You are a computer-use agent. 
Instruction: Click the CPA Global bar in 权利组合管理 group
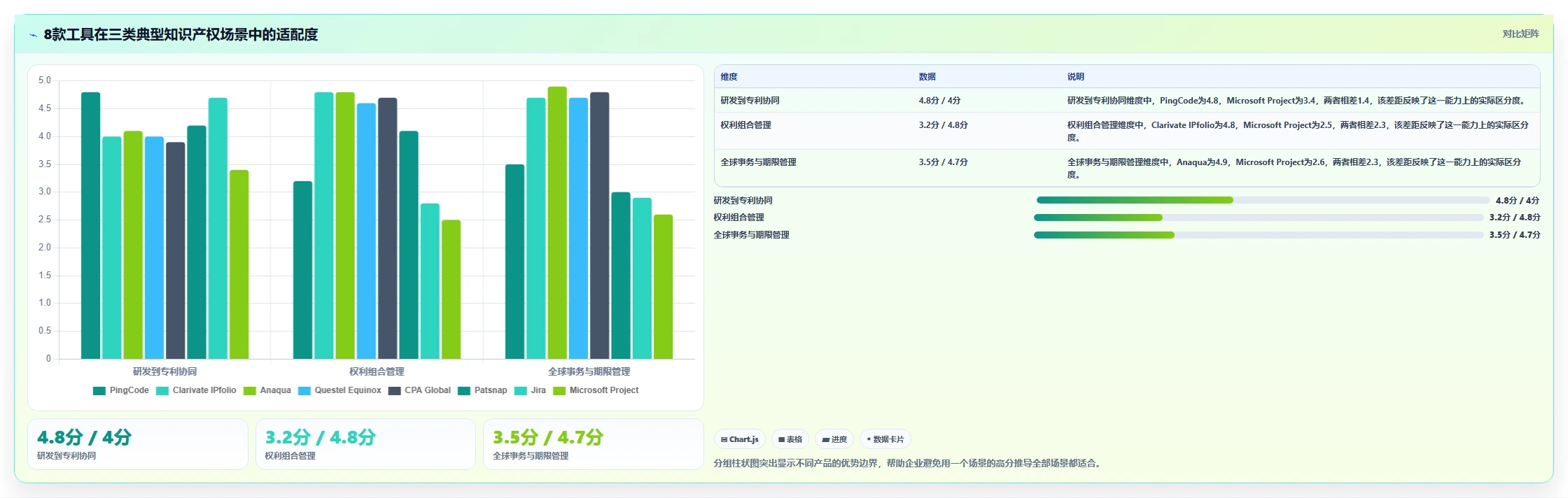click(388, 228)
